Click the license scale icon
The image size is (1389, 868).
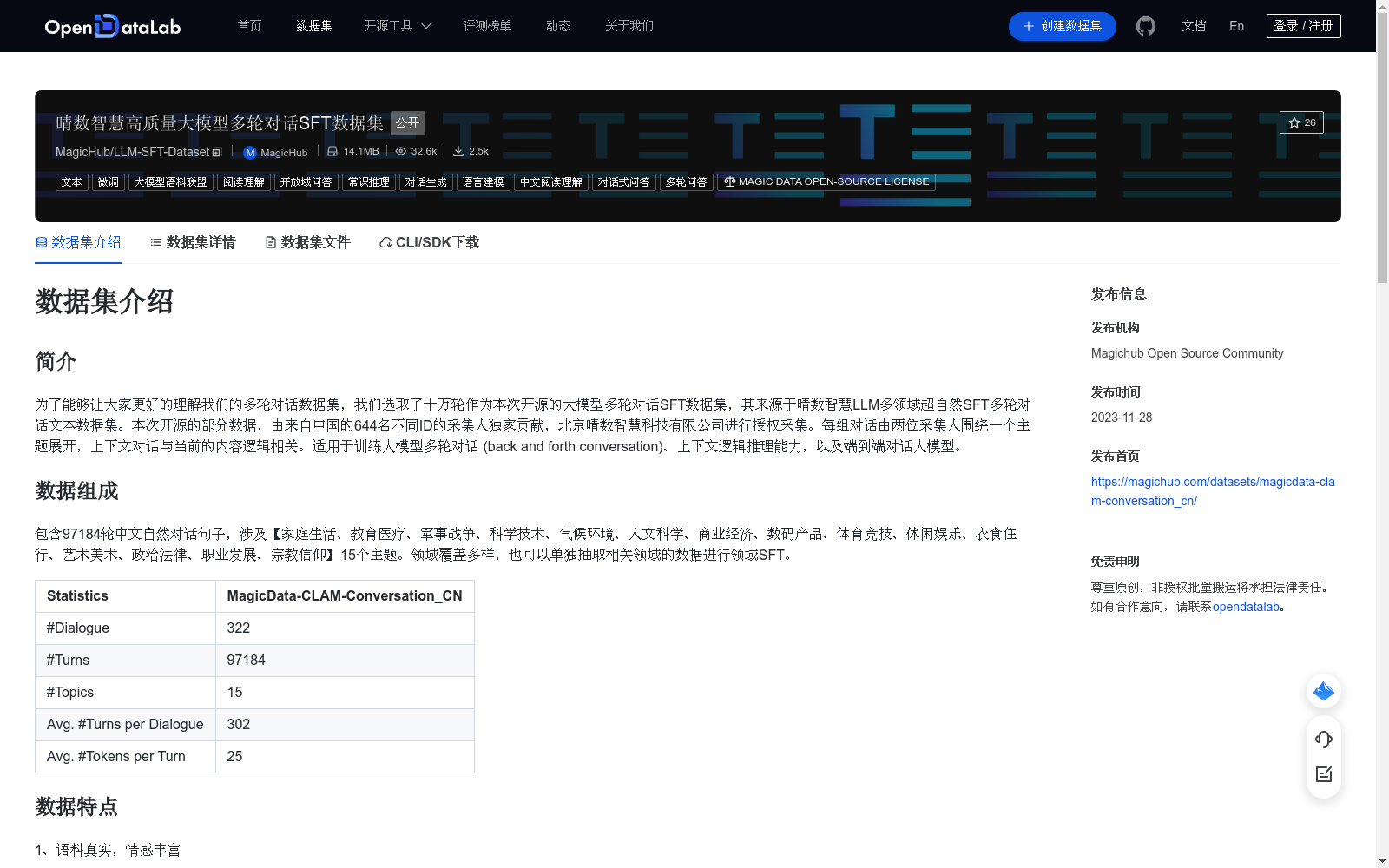730,181
